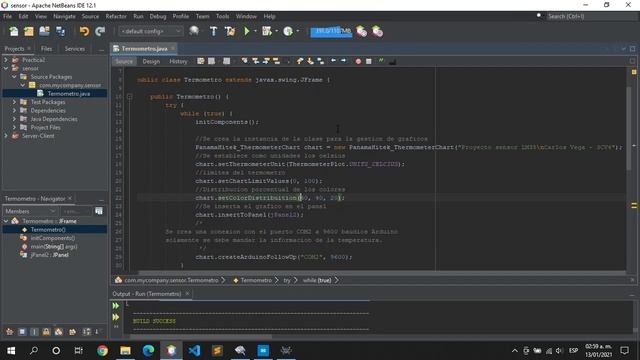This screenshot has width=640, height=360.
Task: Click the Save All toolbar icon
Action: click(x=60, y=31)
